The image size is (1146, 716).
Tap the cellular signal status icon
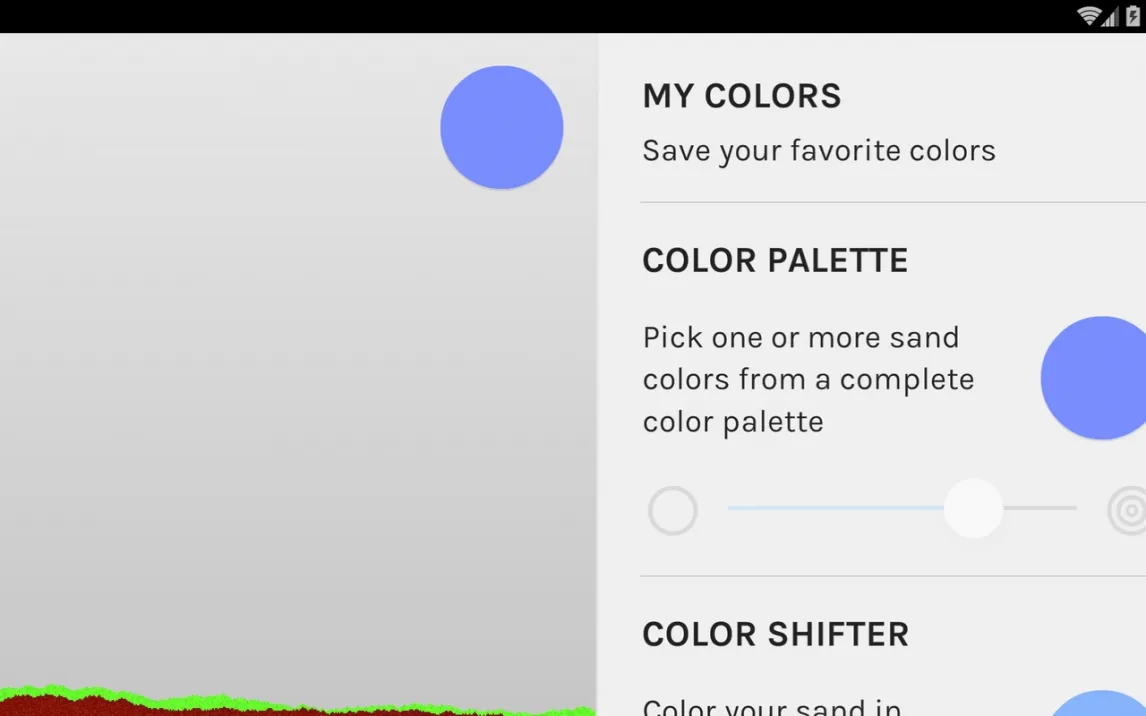1110,16
